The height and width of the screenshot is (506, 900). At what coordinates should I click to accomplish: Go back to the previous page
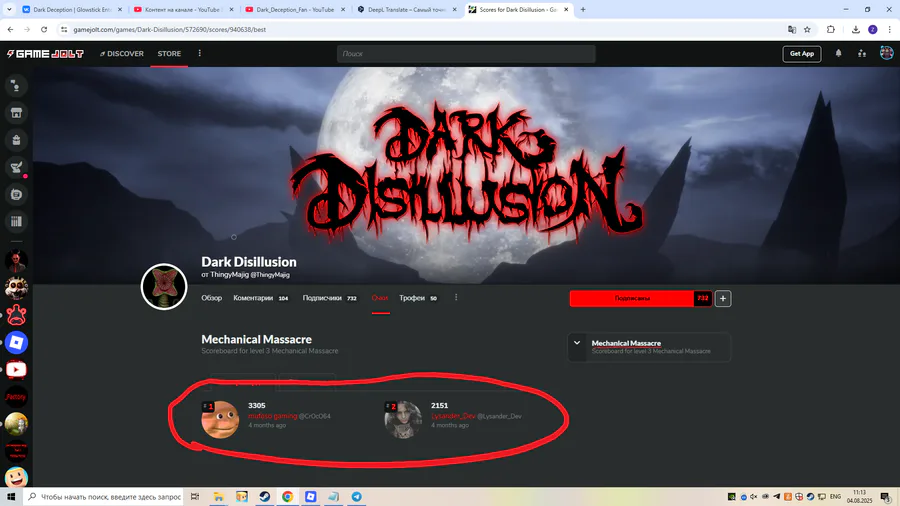click(x=10, y=29)
